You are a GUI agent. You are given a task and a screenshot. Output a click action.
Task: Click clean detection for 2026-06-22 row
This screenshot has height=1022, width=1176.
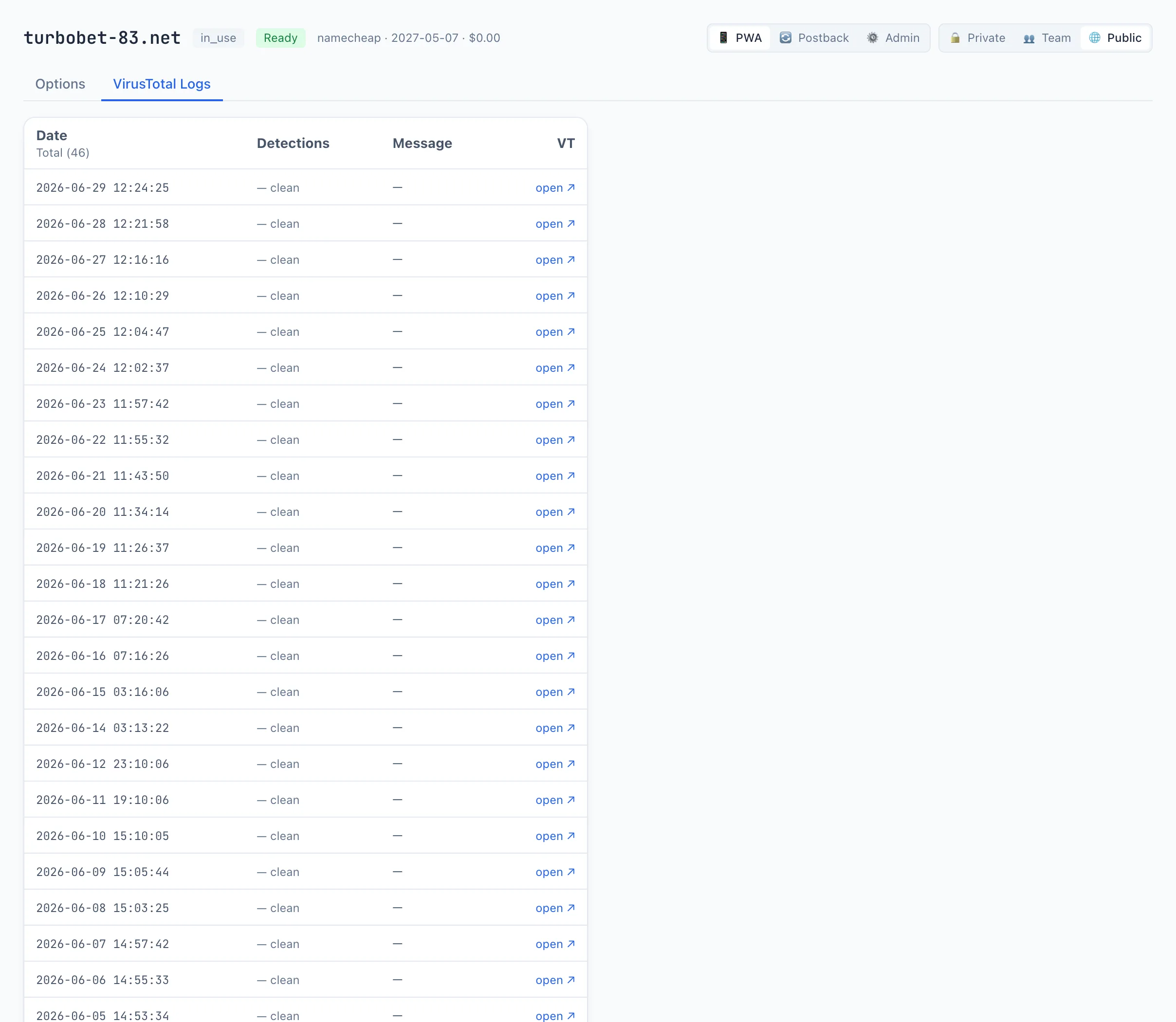point(278,440)
